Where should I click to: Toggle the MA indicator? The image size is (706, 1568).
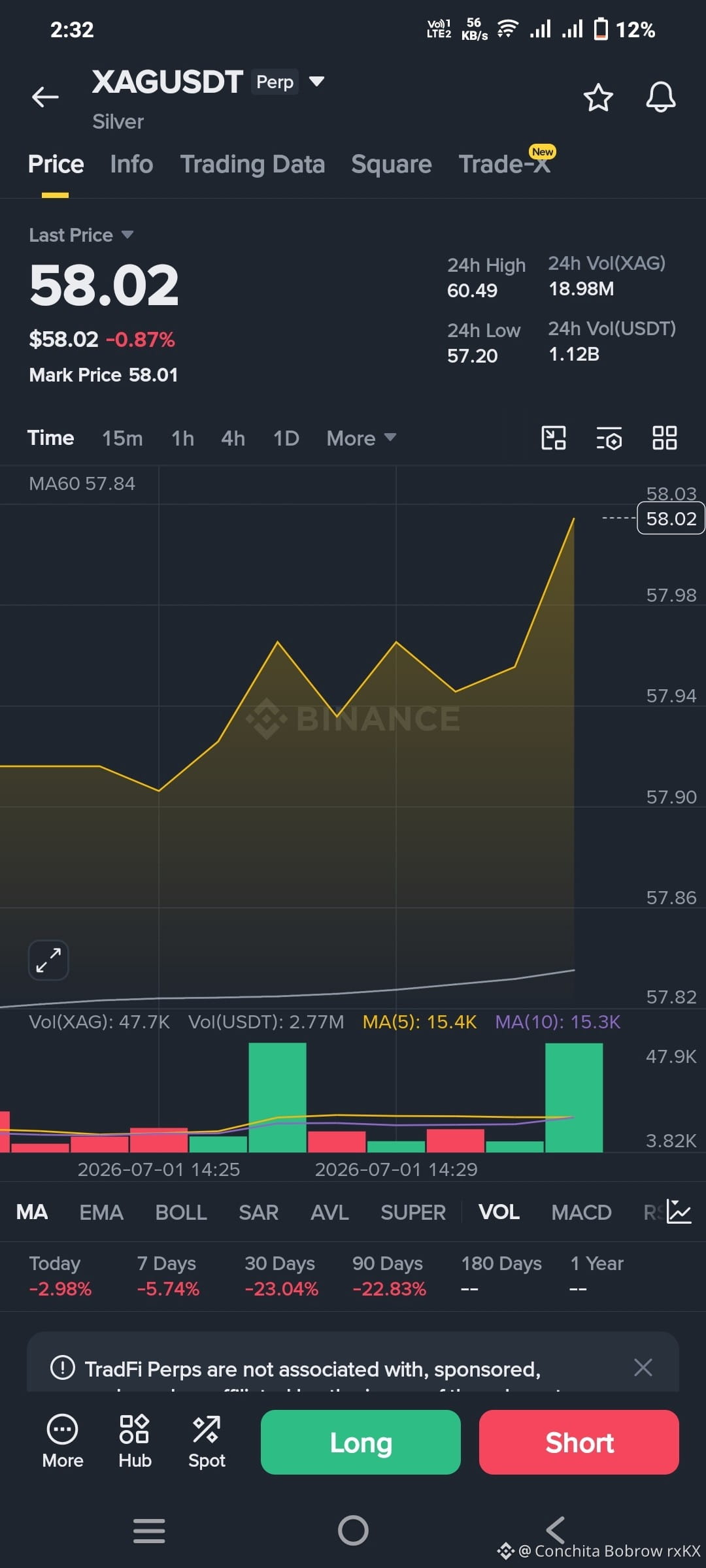[31, 1213]
